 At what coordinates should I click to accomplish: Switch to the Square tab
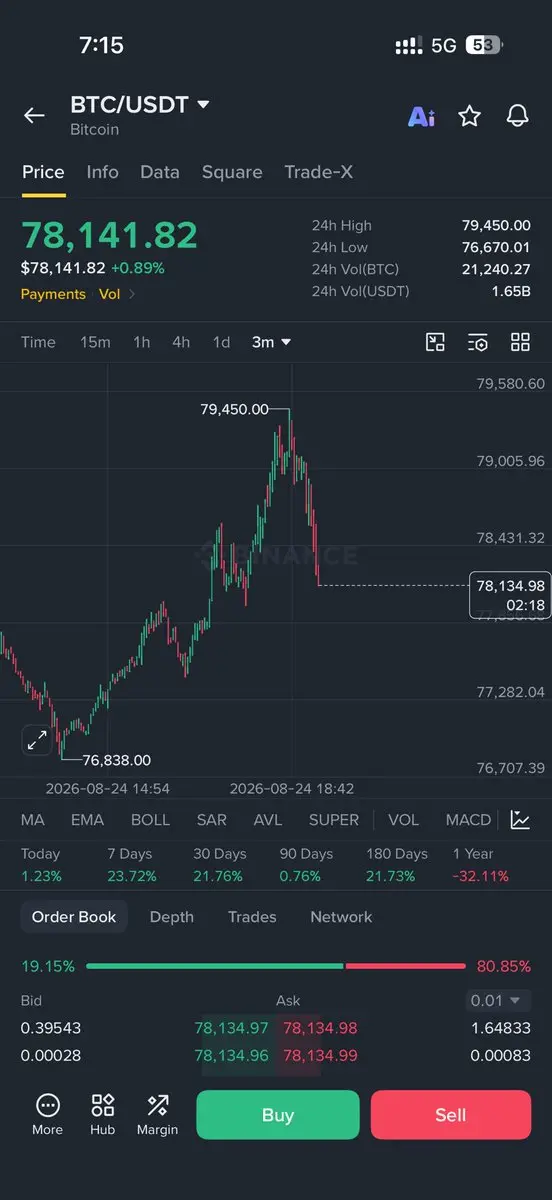point(232,172)
